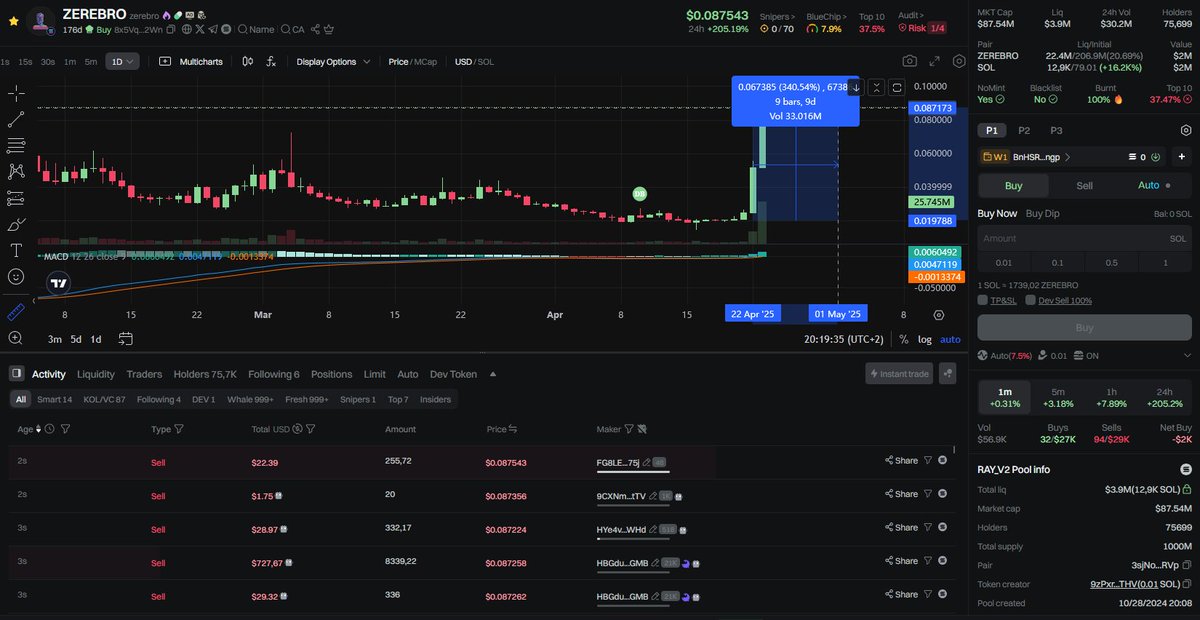Select the 0.5 SOL quick amount
1200x620 pixels.
point(1112,262)
